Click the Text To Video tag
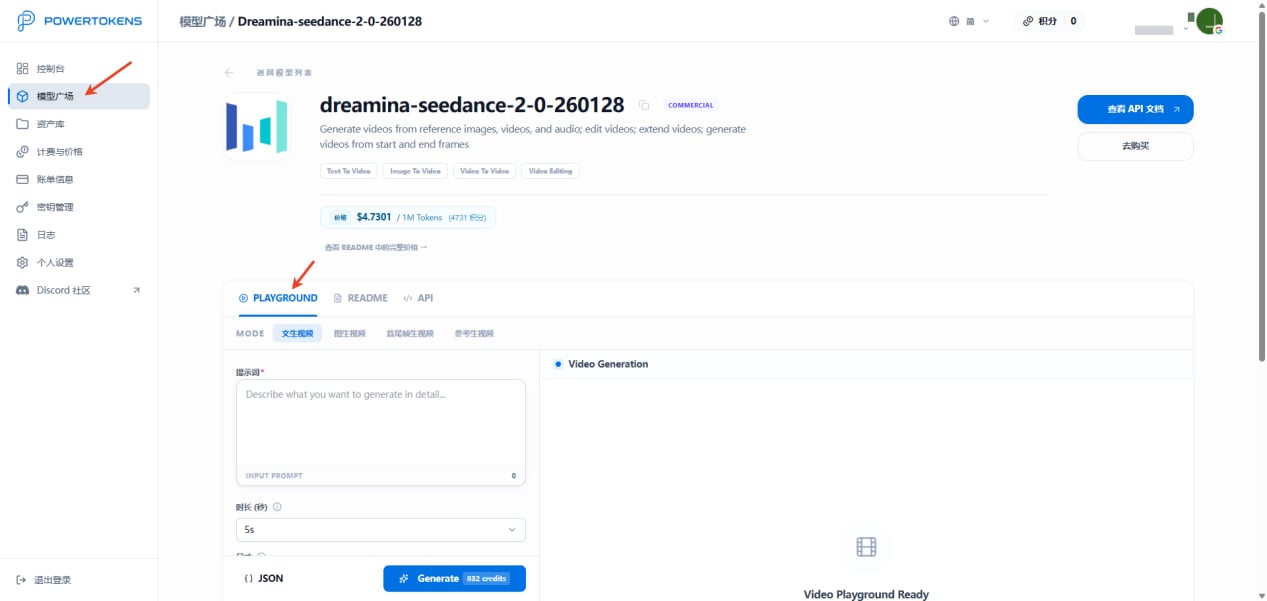1267x601 pixels. click(x=348, y=171)
